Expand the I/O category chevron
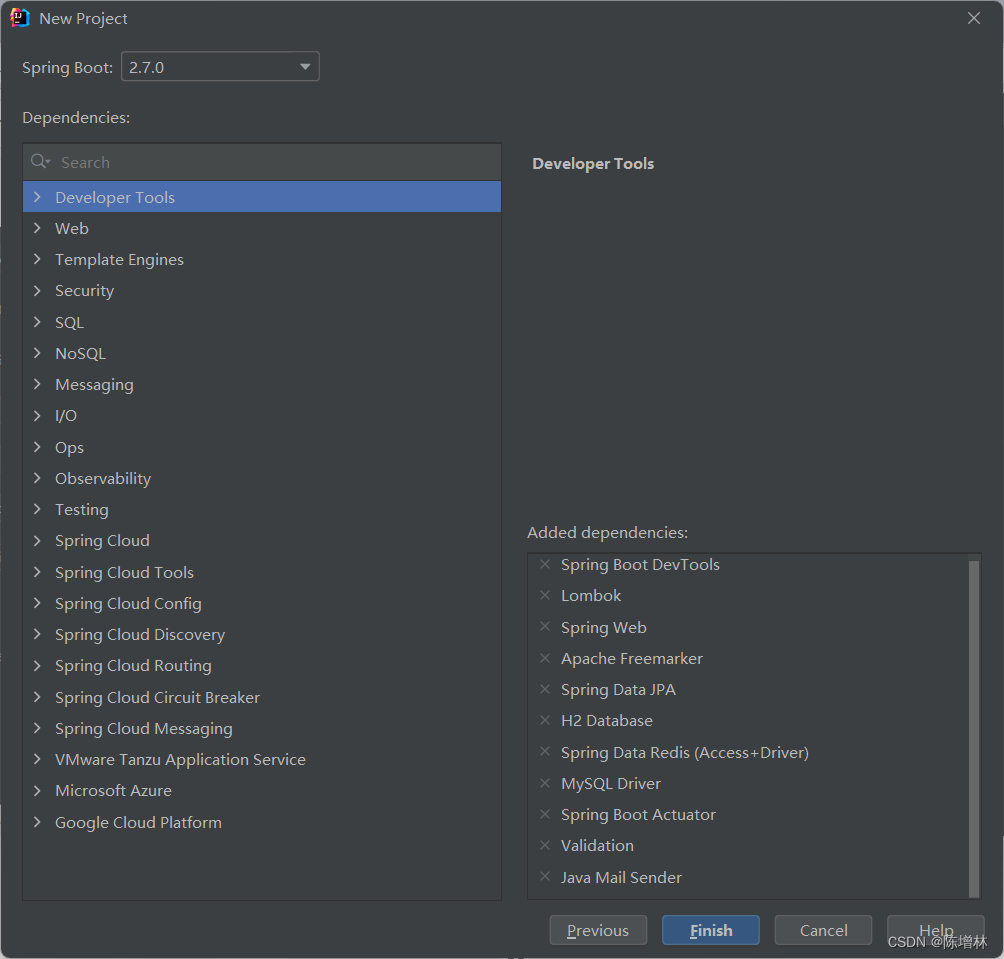 tap(37, 415)
